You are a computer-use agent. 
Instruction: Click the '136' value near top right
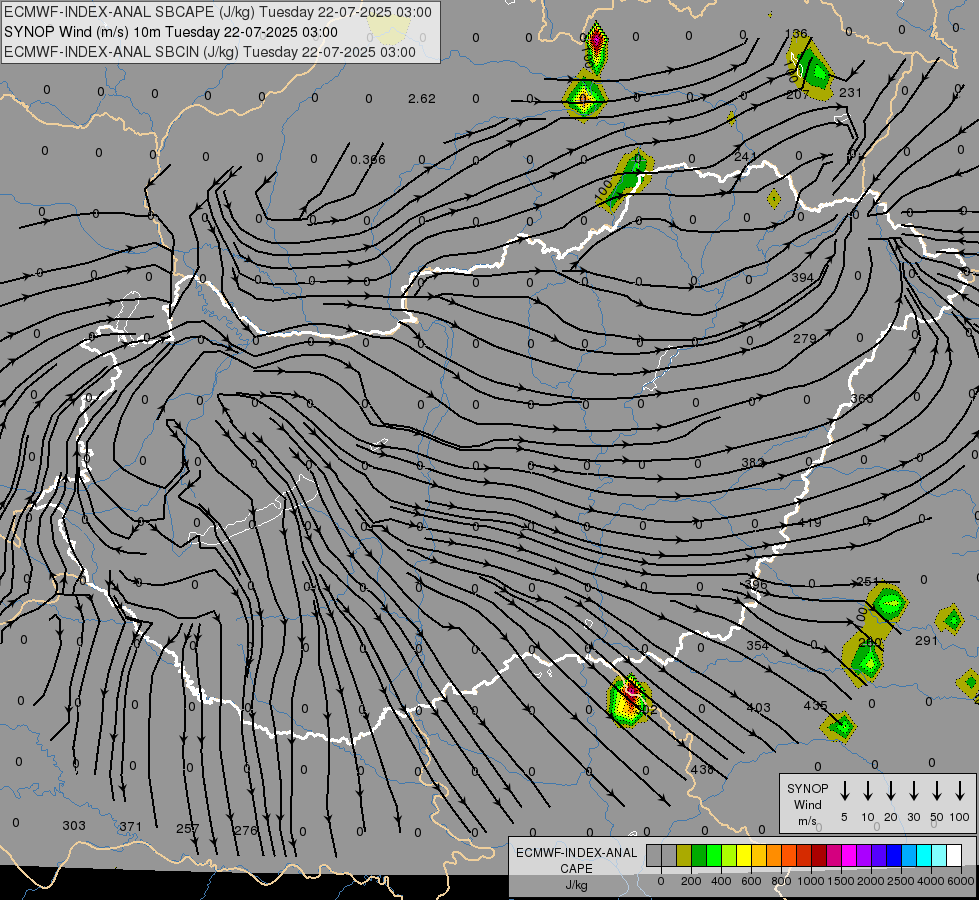(796, 34)
